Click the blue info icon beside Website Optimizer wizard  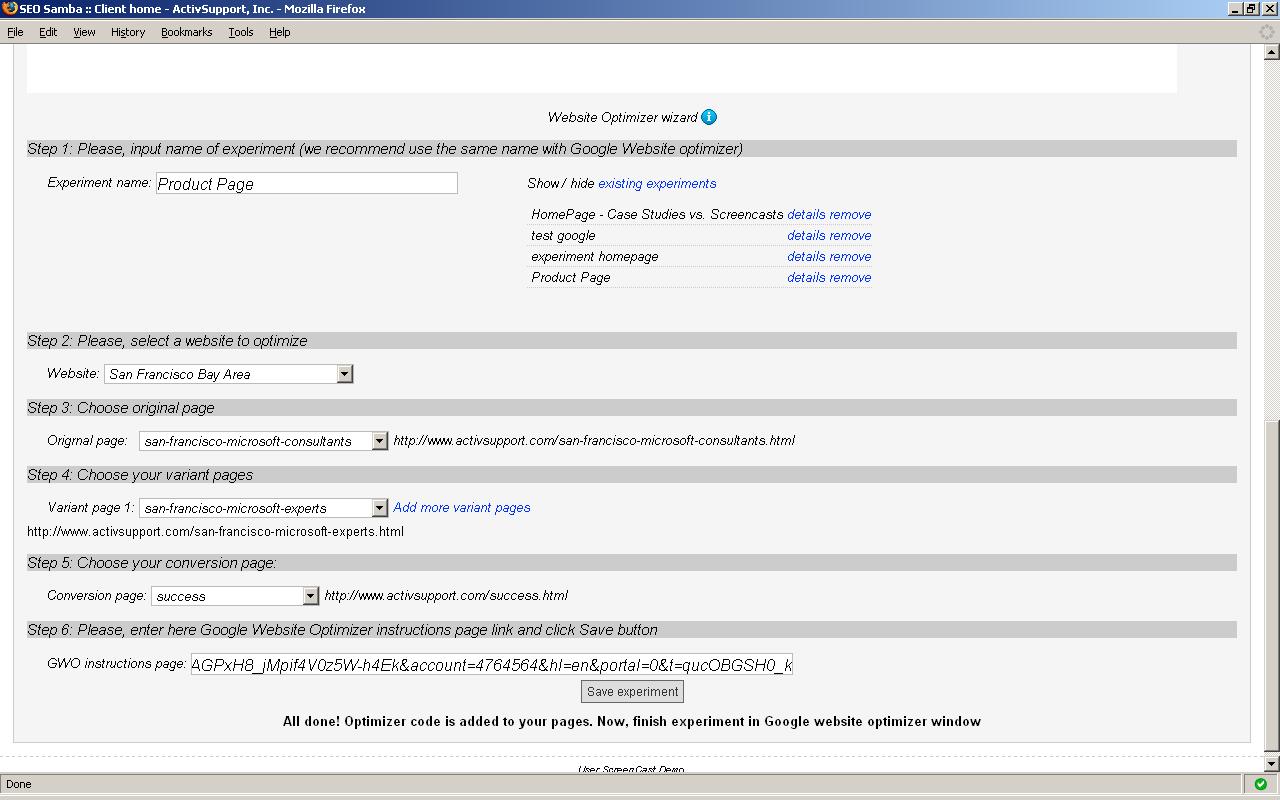point(709,117)
